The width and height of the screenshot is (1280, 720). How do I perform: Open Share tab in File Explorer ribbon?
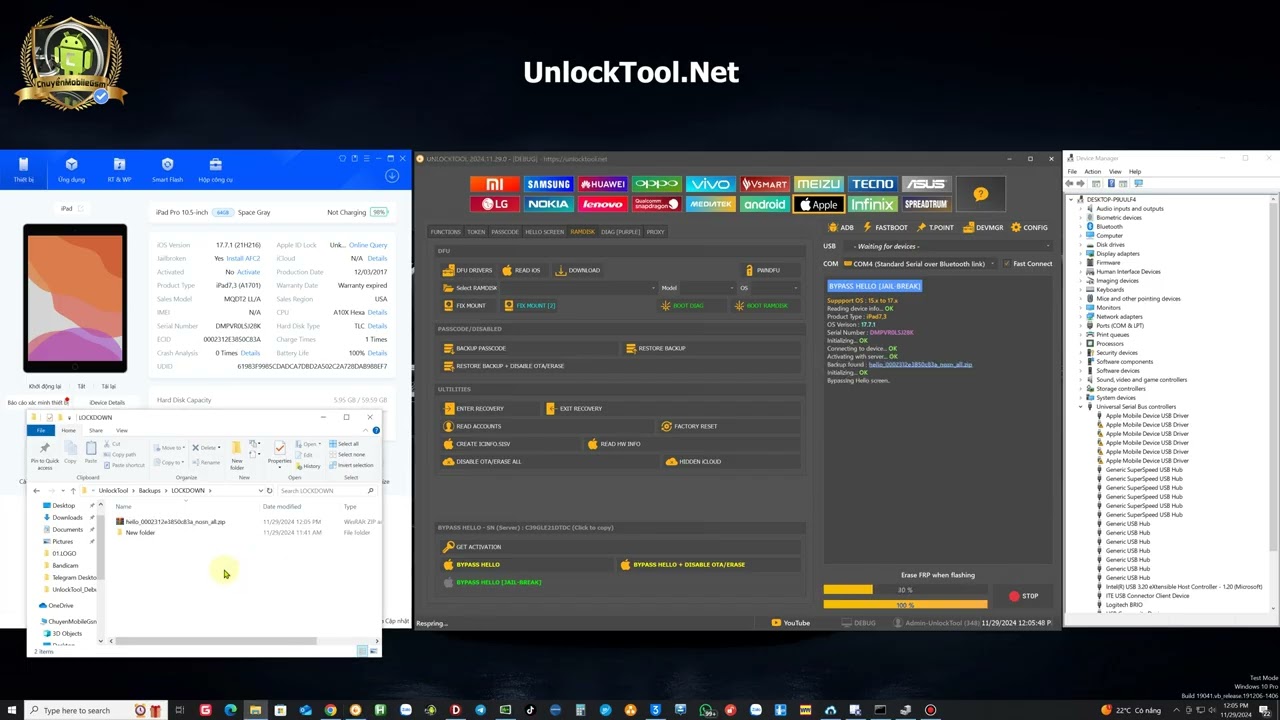(96, 430)
